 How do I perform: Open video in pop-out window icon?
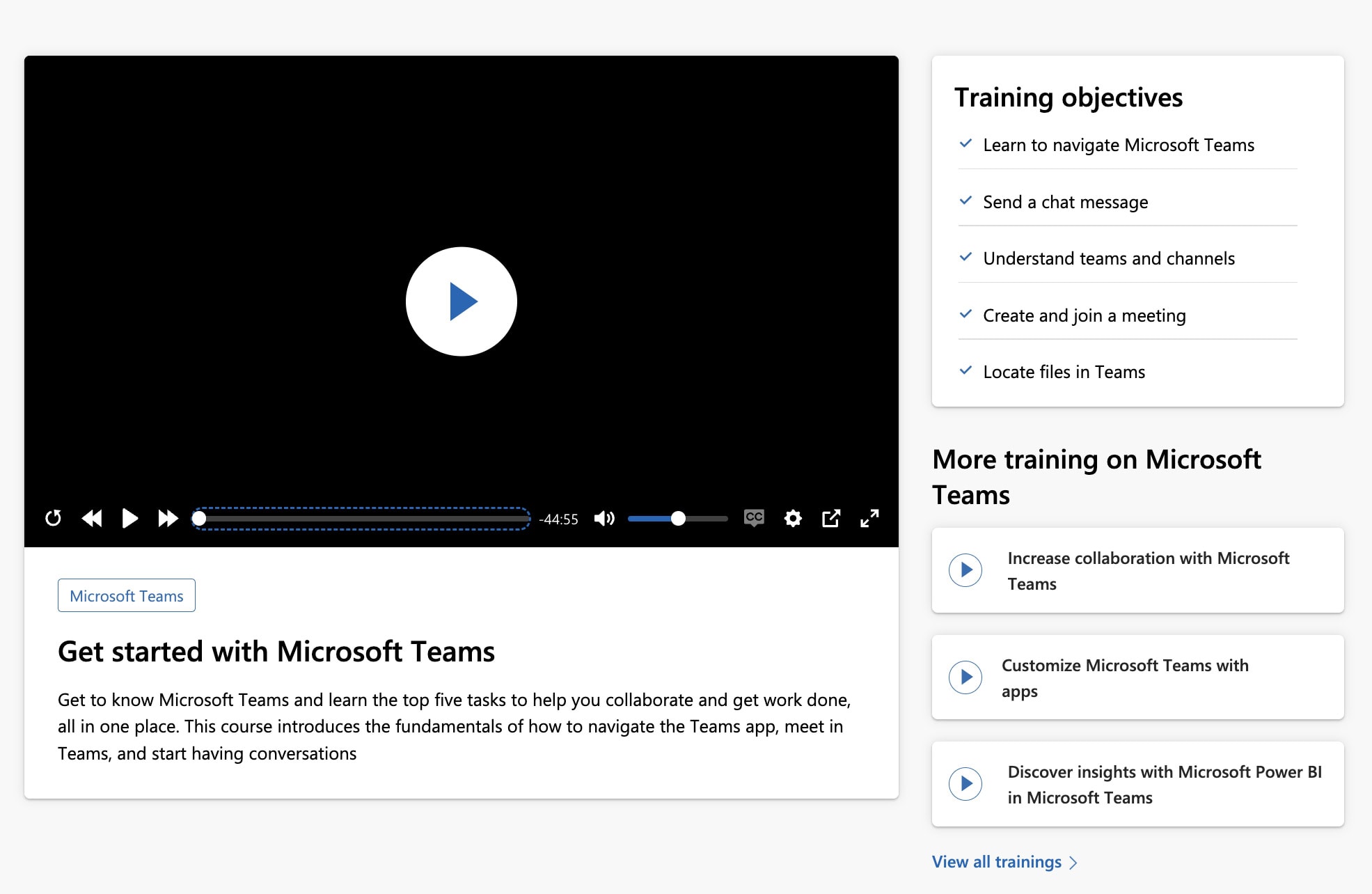coord(831,519)
